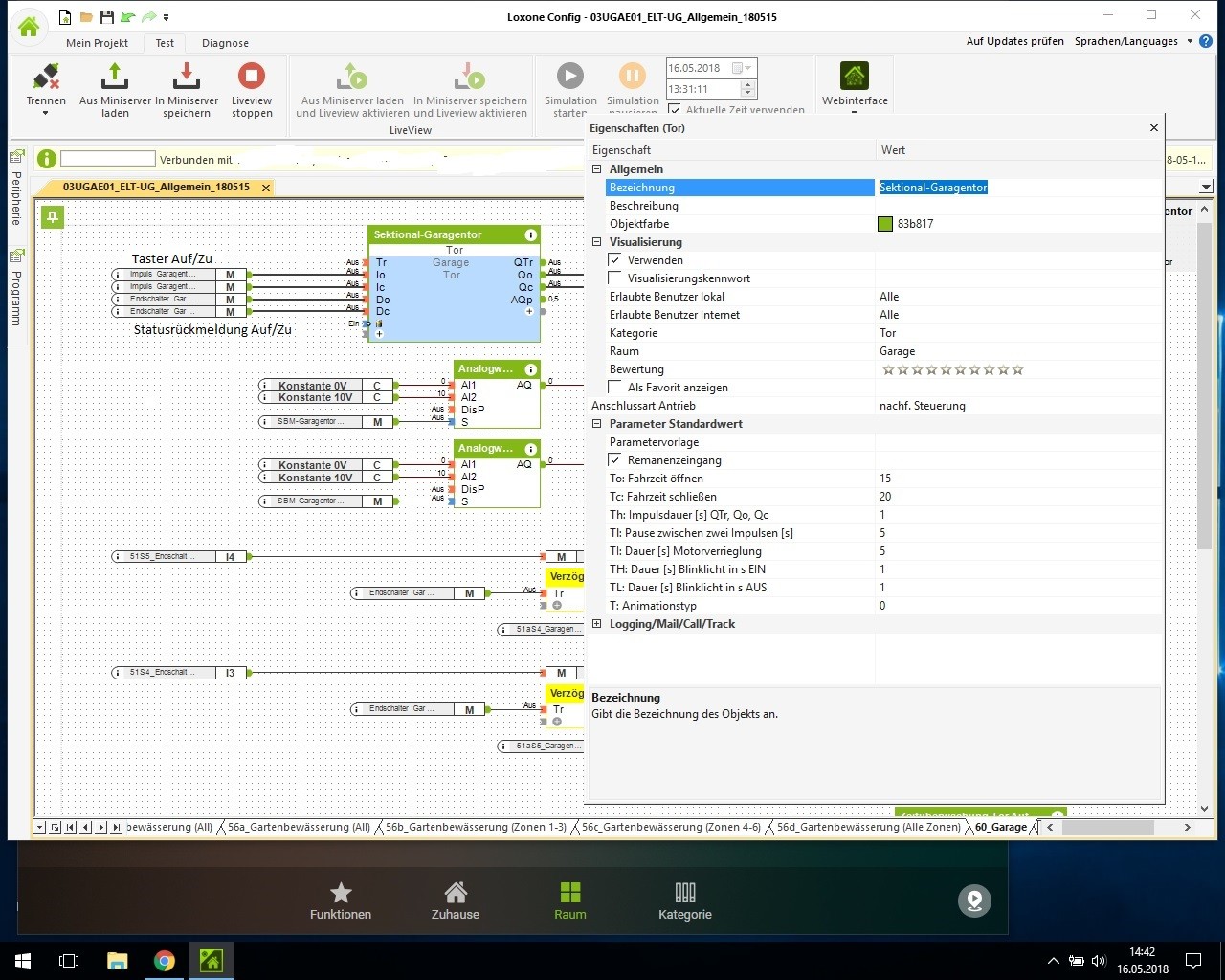
Task: Open the Webinterface
Action: point(855,84)
